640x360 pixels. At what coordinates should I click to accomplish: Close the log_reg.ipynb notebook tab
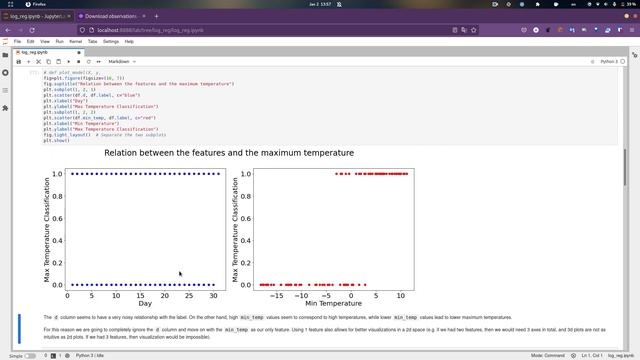(x=79, y=53)
